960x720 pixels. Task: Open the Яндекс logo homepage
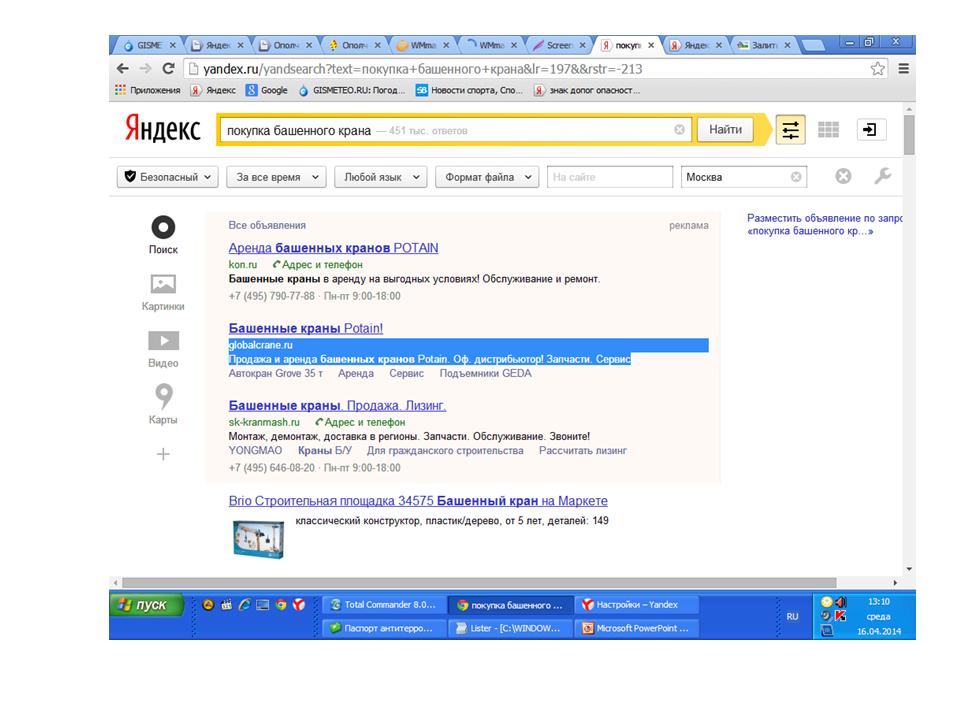[163, 129]
